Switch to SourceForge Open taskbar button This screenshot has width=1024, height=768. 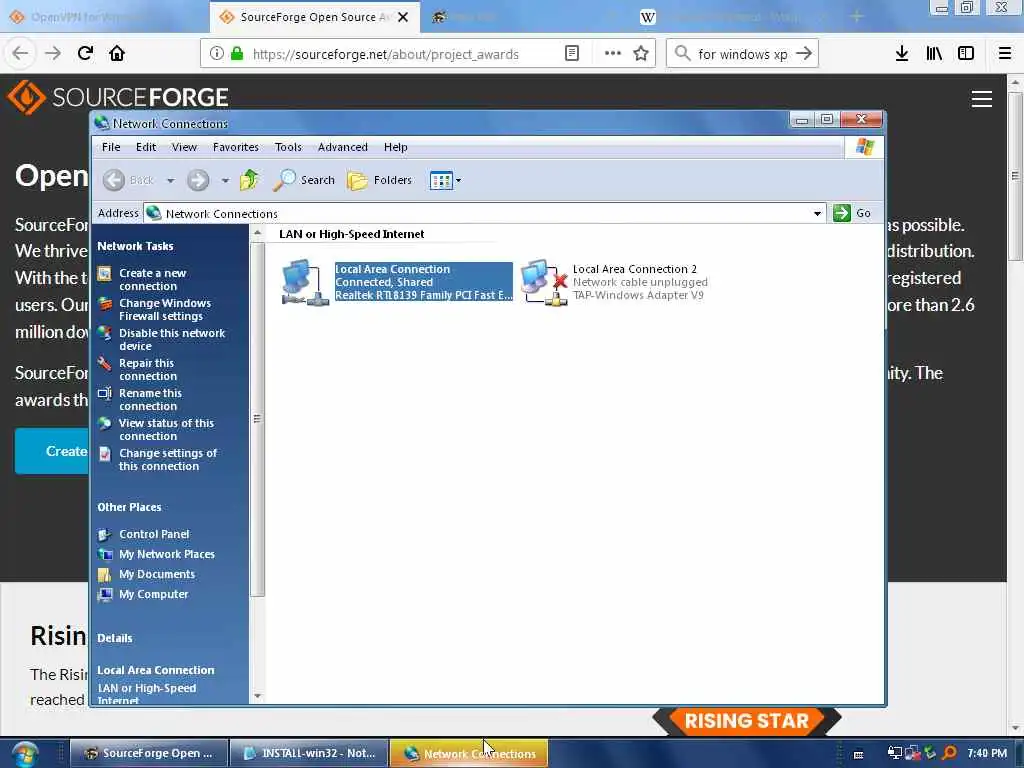point(150,753)
